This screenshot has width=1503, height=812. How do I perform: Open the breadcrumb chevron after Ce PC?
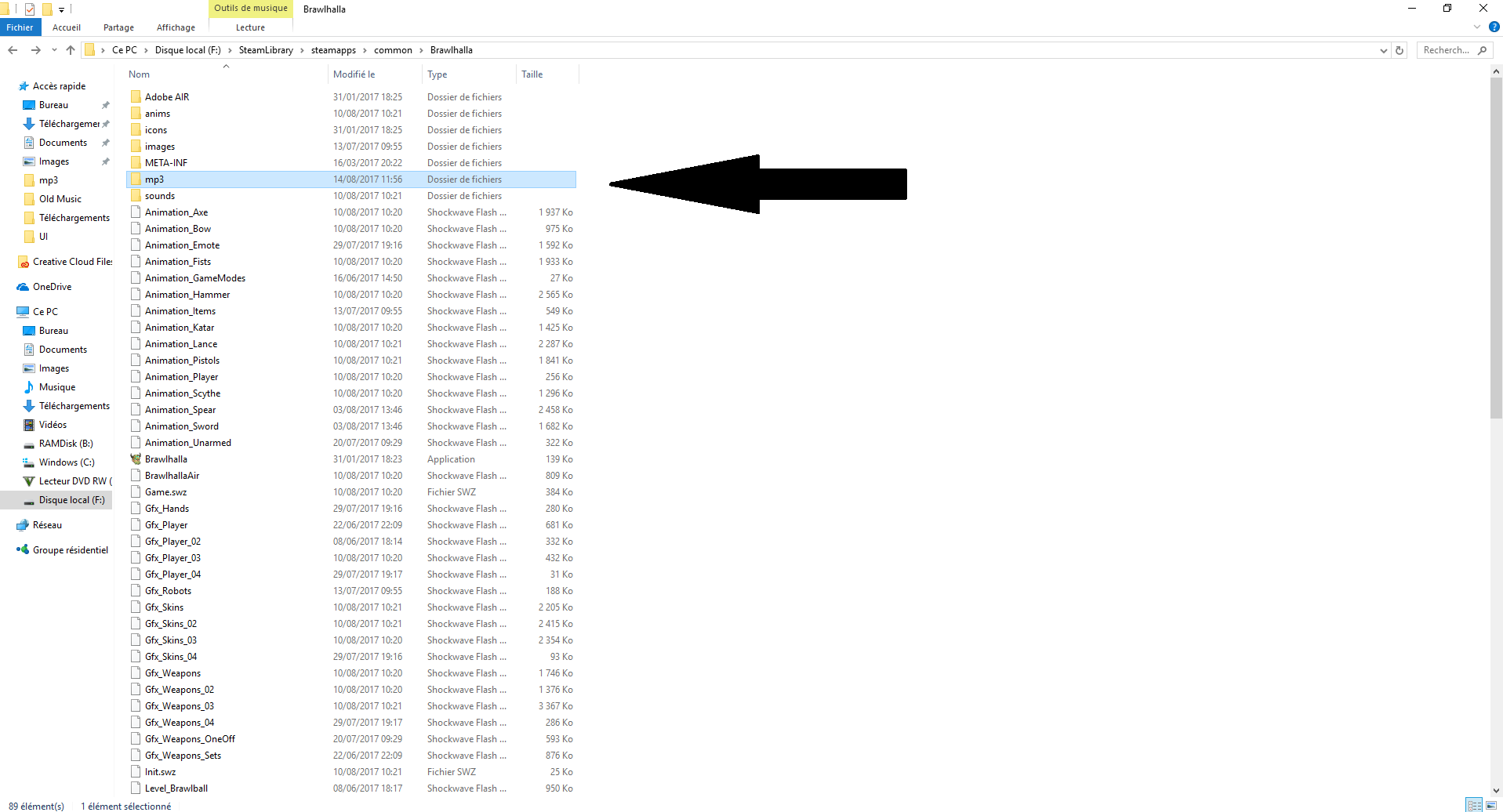(x=146, y=50)
